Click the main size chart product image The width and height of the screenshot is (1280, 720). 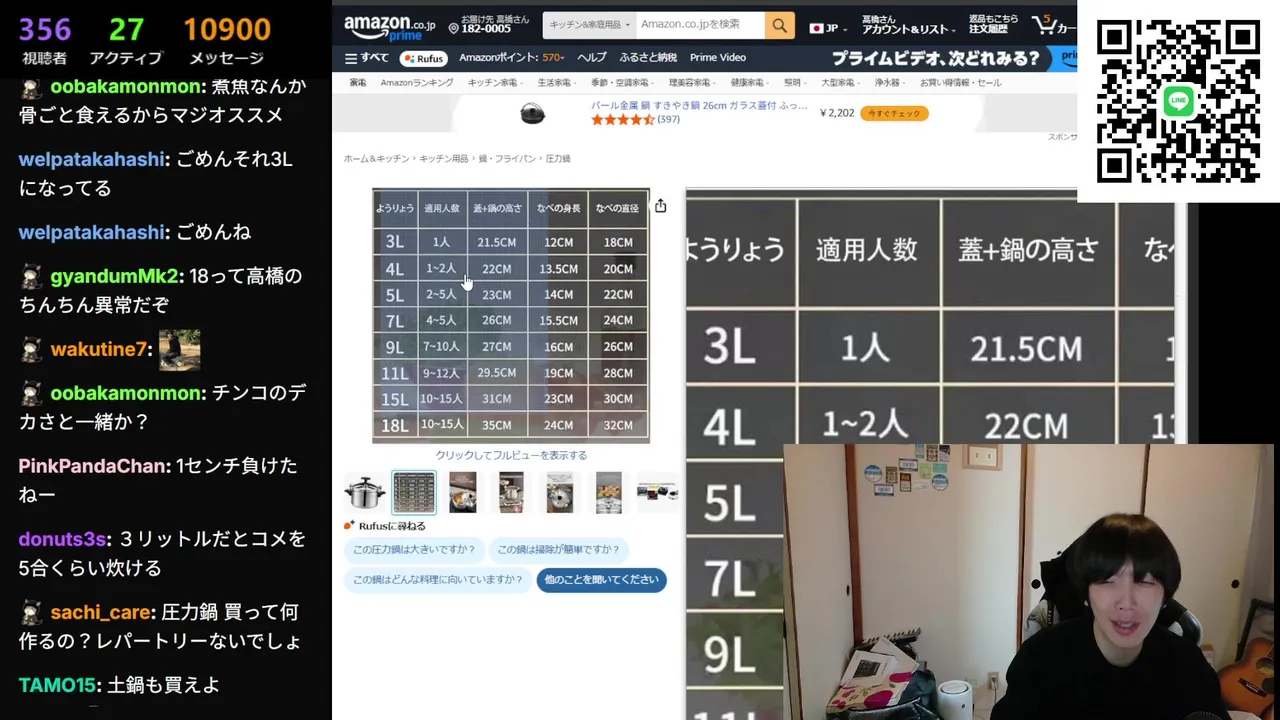511,315
